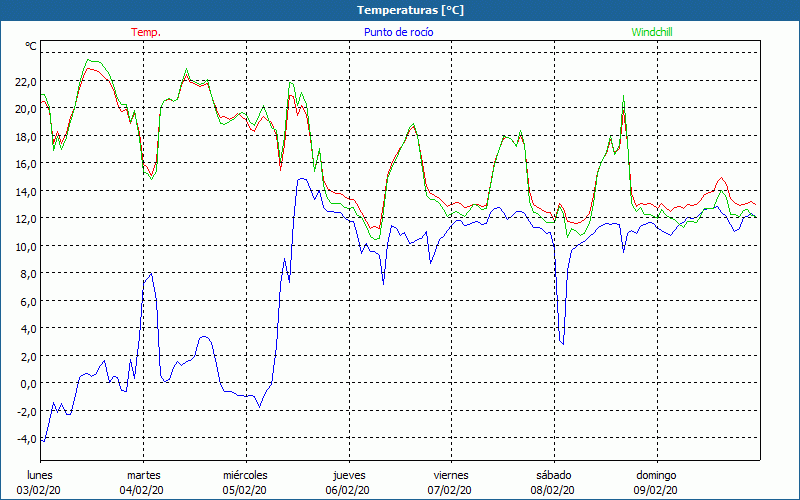Click the lunes 03/02/20 date label
The height and width of the screenshot is (500, 800).
click(x=41, y=482)
